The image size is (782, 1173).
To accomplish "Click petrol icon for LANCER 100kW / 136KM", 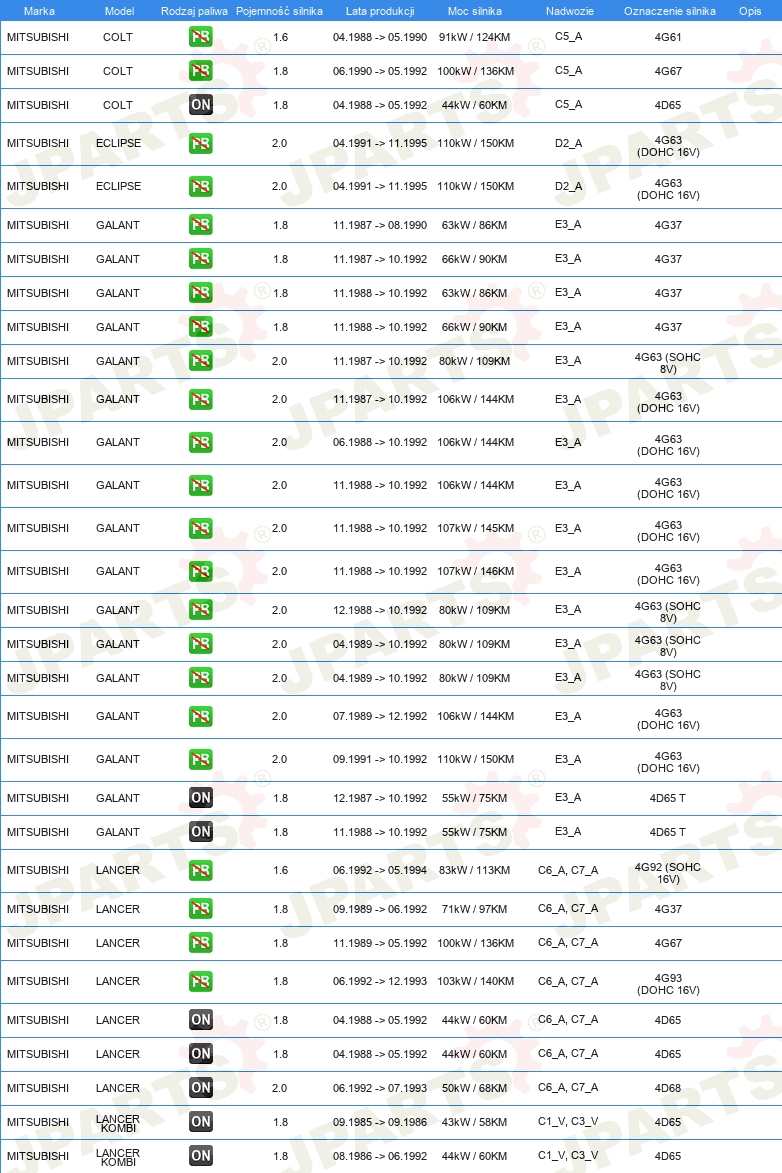I will (x=201, y=943).
